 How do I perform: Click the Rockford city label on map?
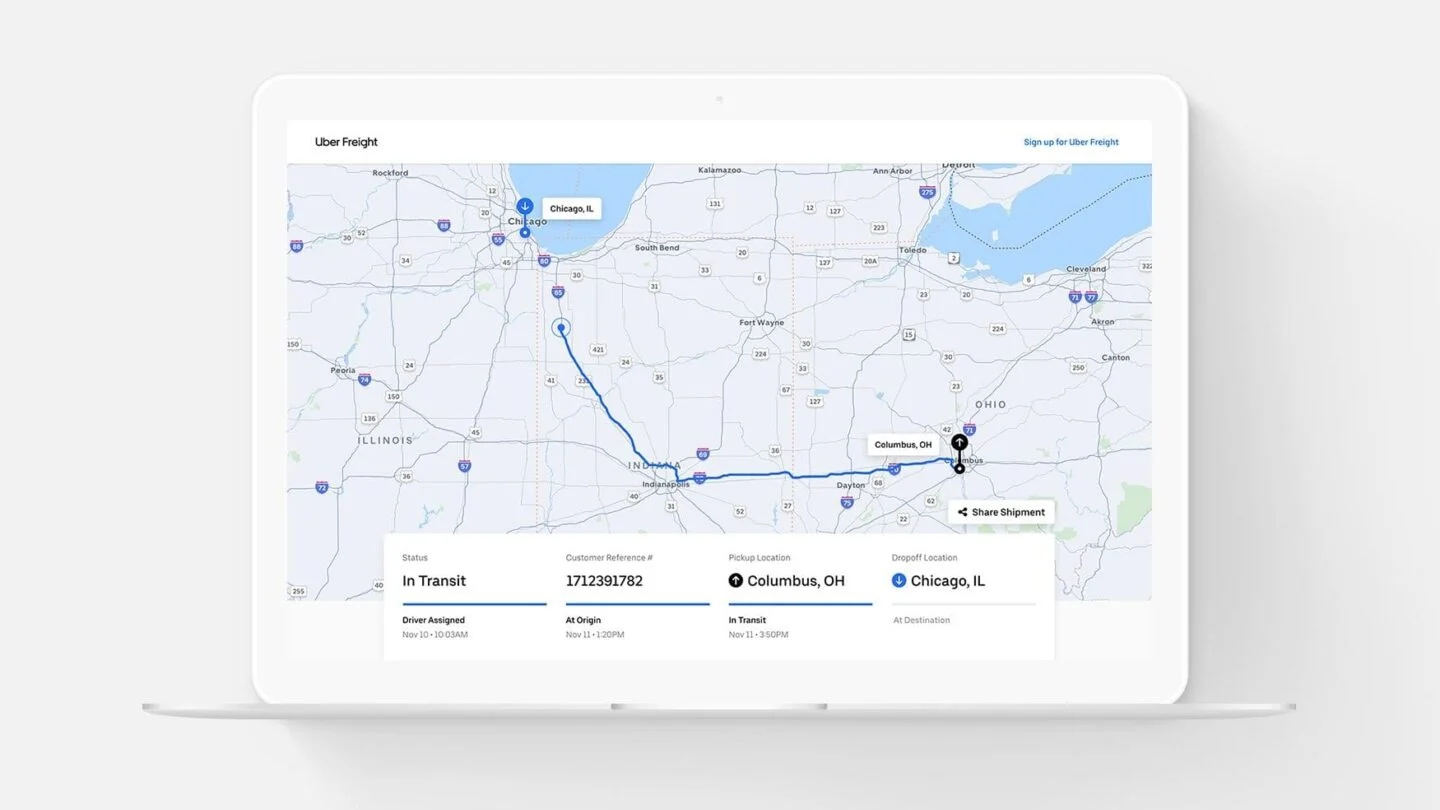coord(390,173)
